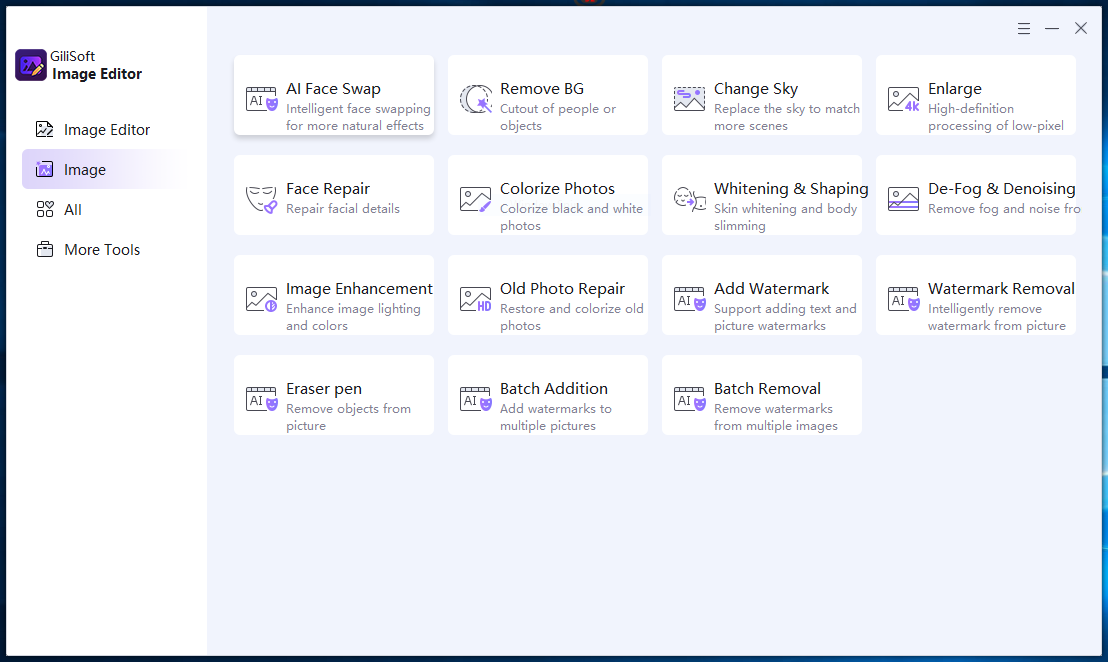Click the Change Sky icon
This screenshot has width=1108, height=662.
point(689,99)
